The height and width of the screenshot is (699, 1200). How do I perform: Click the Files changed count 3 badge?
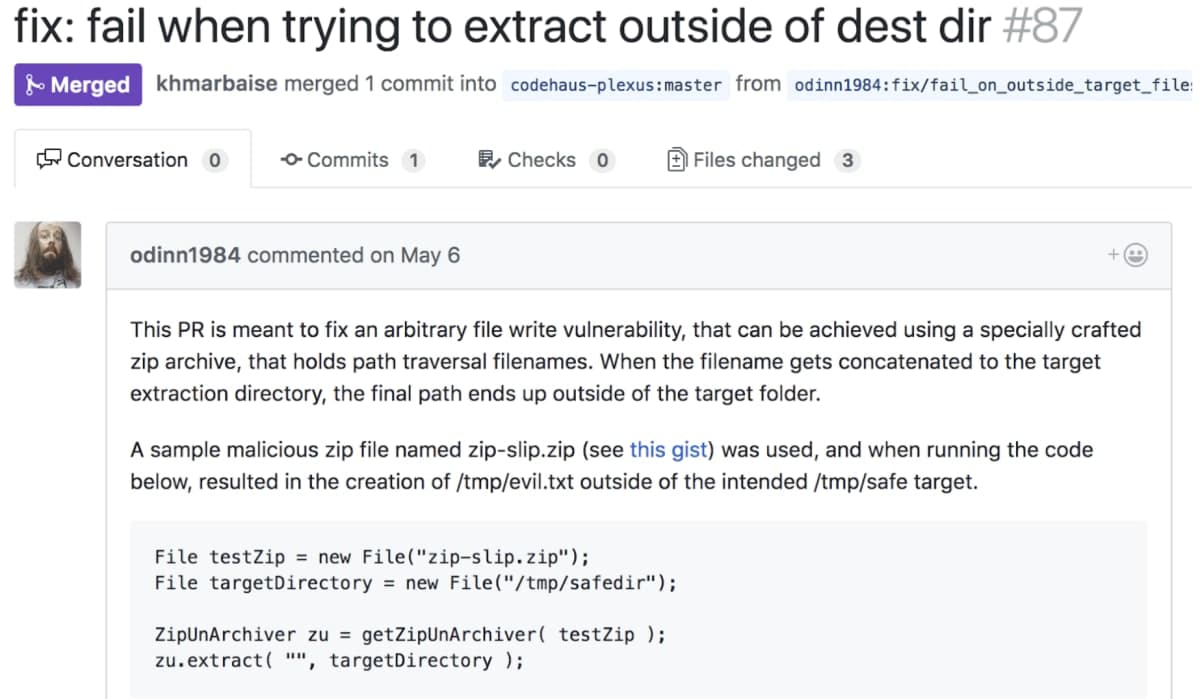coord(847,160)
